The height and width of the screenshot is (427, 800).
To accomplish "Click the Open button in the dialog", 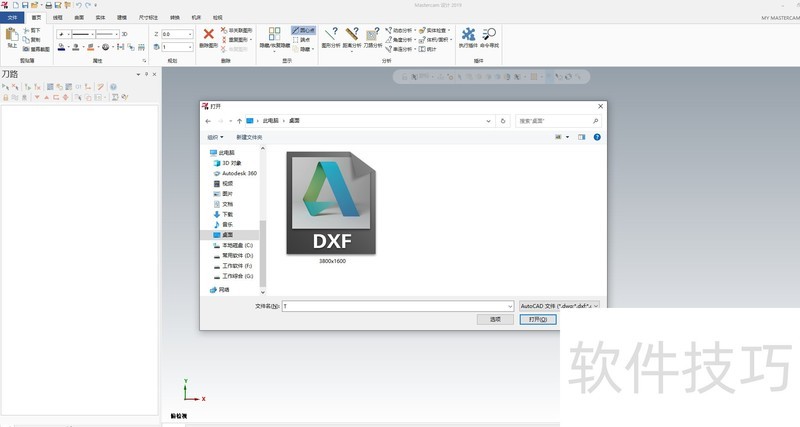I will (x=538, y=319).
